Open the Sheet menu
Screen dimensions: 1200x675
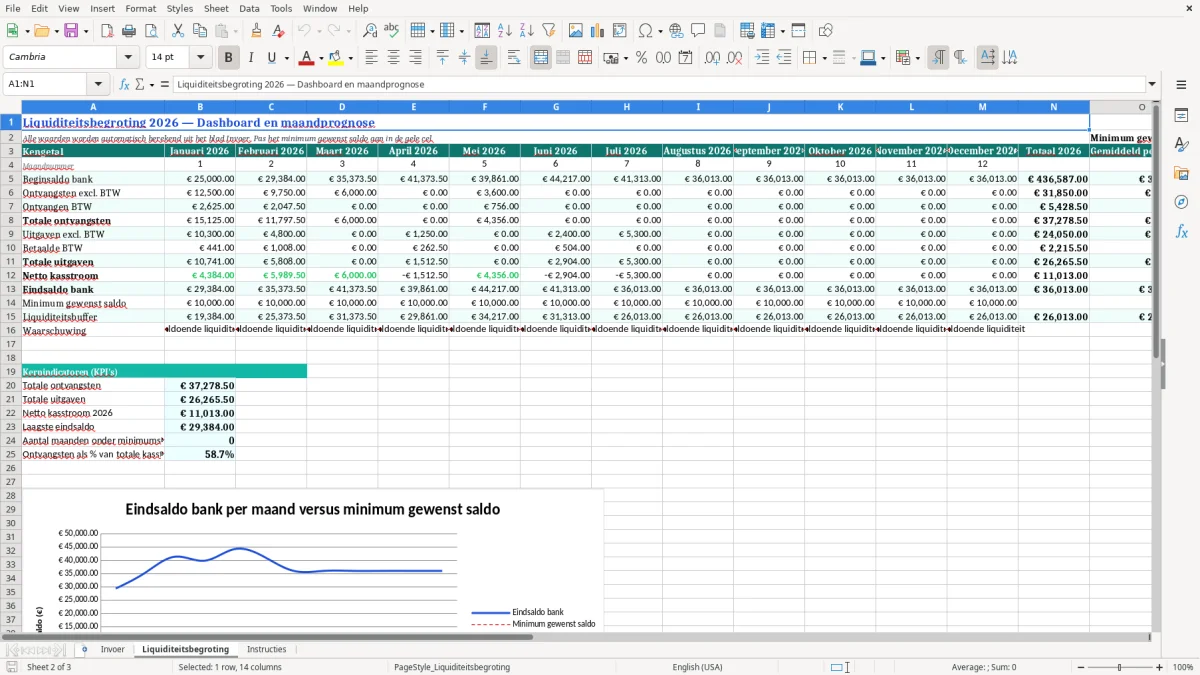[x=216, y=8]
